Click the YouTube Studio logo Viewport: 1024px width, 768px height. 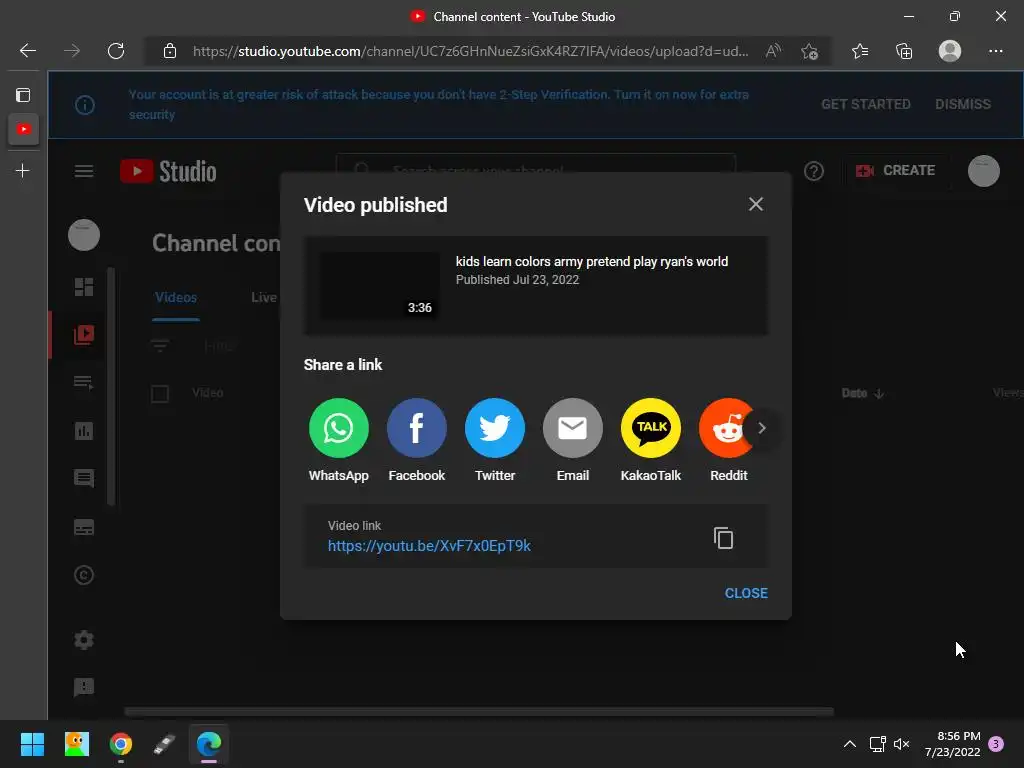(x=168, y=171)
